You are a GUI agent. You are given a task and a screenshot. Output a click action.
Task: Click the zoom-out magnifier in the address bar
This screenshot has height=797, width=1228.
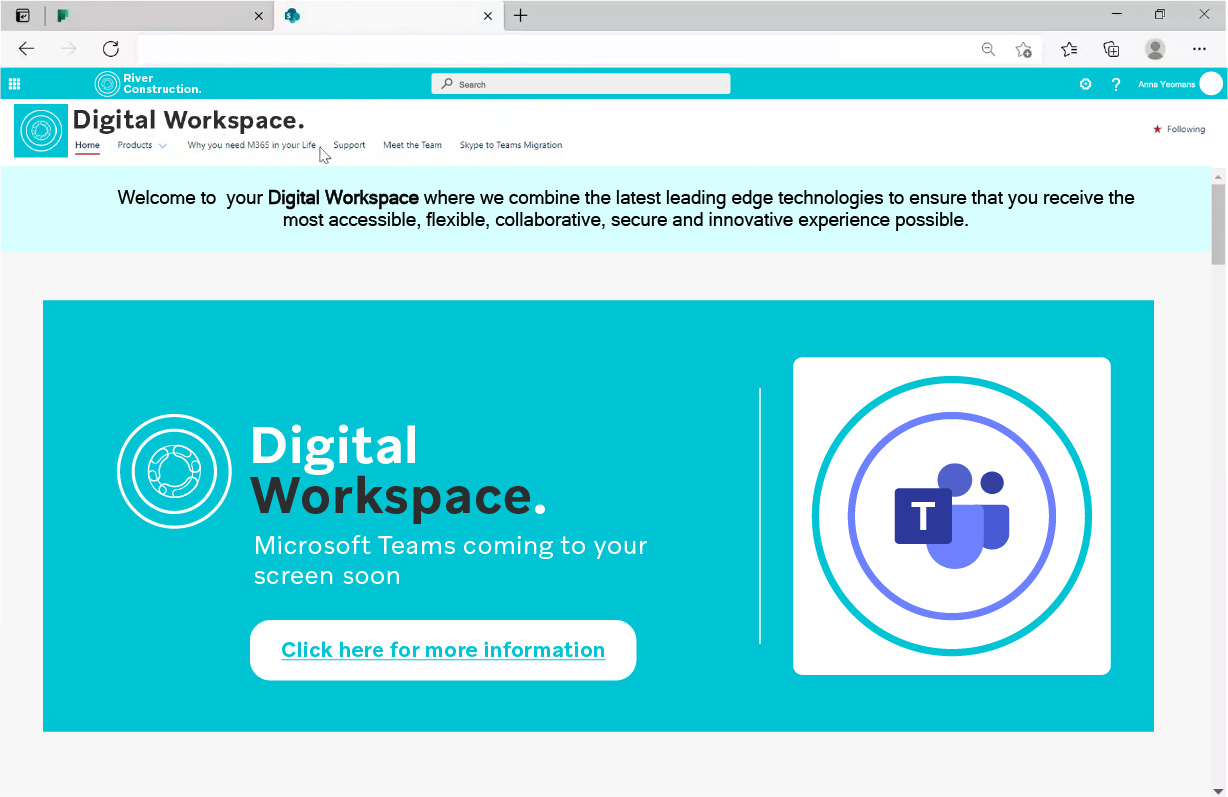(988, 48)
